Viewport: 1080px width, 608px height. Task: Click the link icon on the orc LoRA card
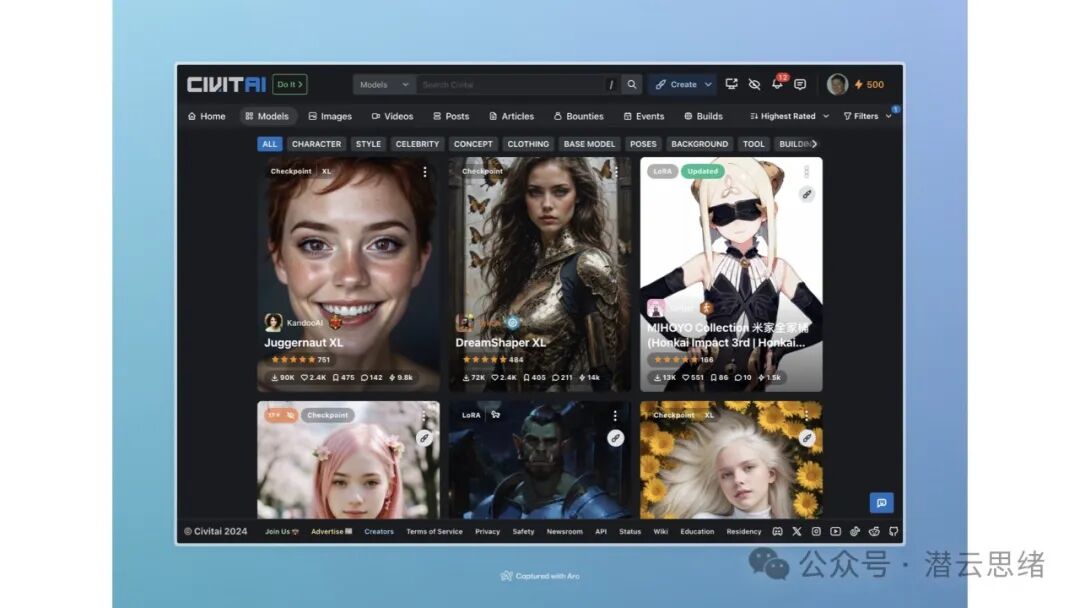tap(616, 438)
